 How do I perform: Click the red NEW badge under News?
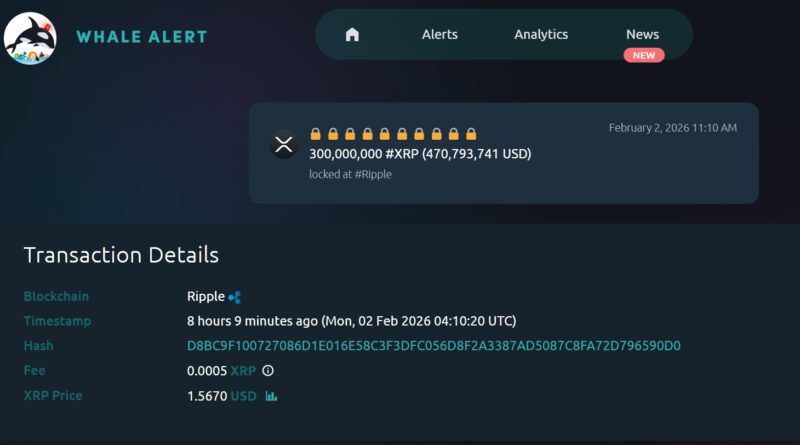pos(644,55)
